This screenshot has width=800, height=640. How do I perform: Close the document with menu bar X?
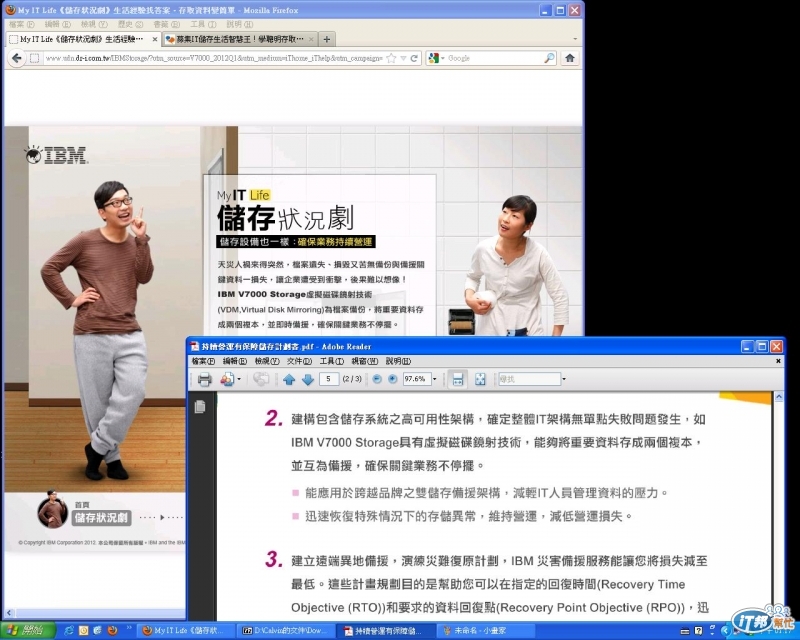[778, 361]
